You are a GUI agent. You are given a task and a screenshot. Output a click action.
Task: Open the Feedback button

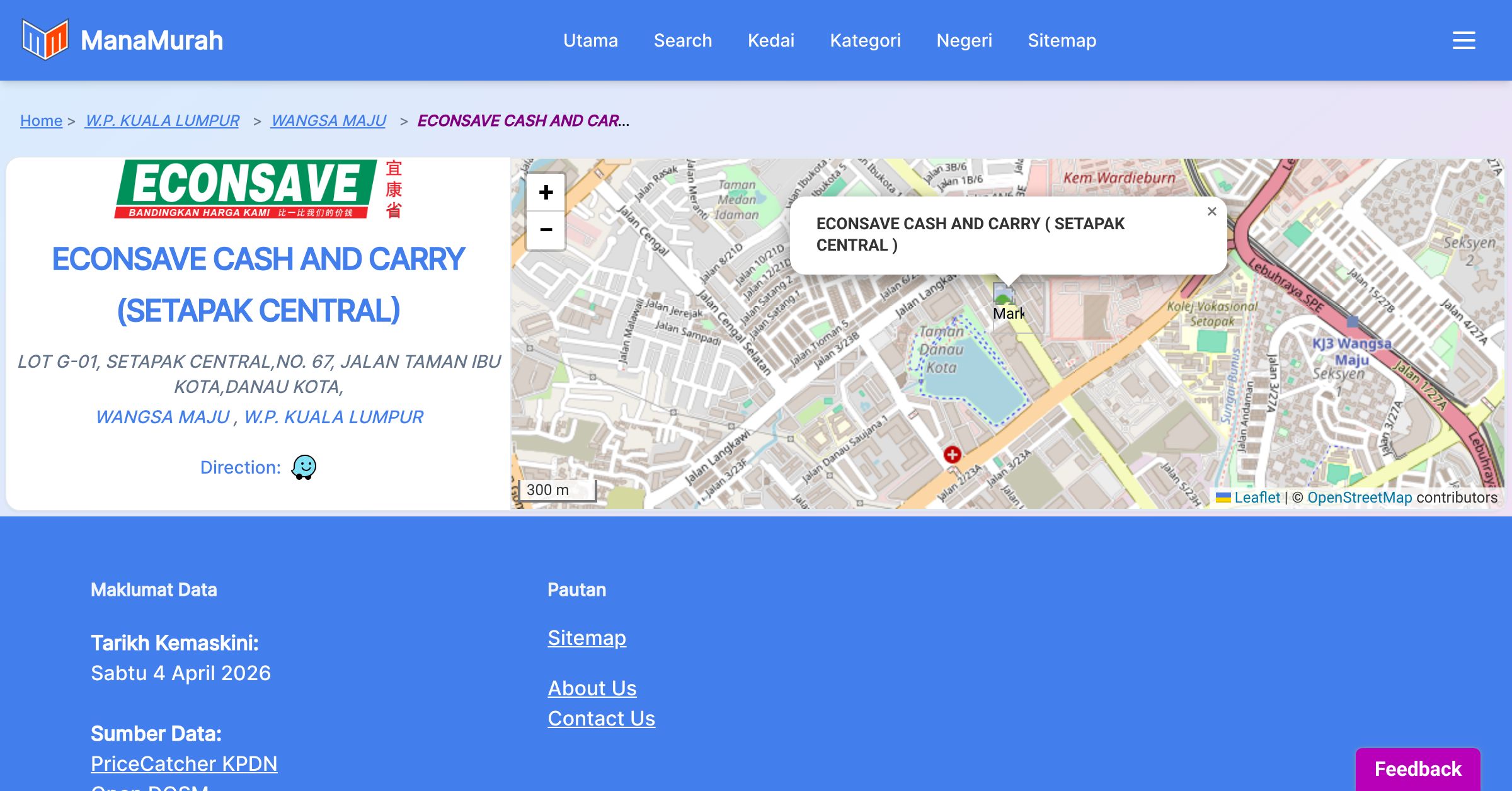coord(1417,768)
